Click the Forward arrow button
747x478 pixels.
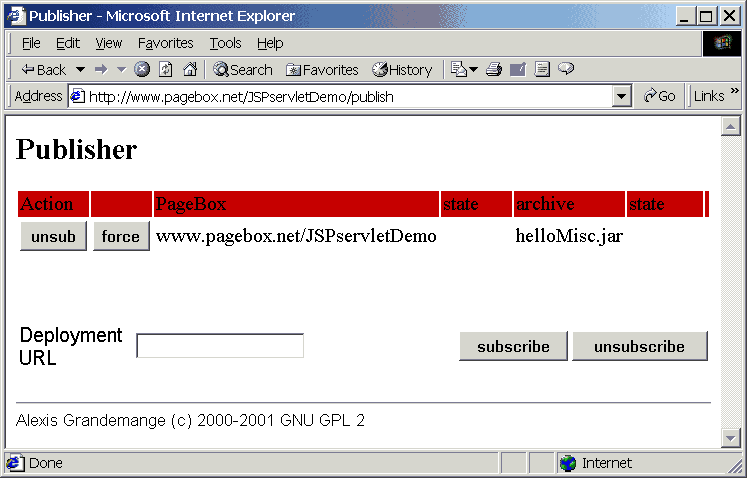[101, 70]
